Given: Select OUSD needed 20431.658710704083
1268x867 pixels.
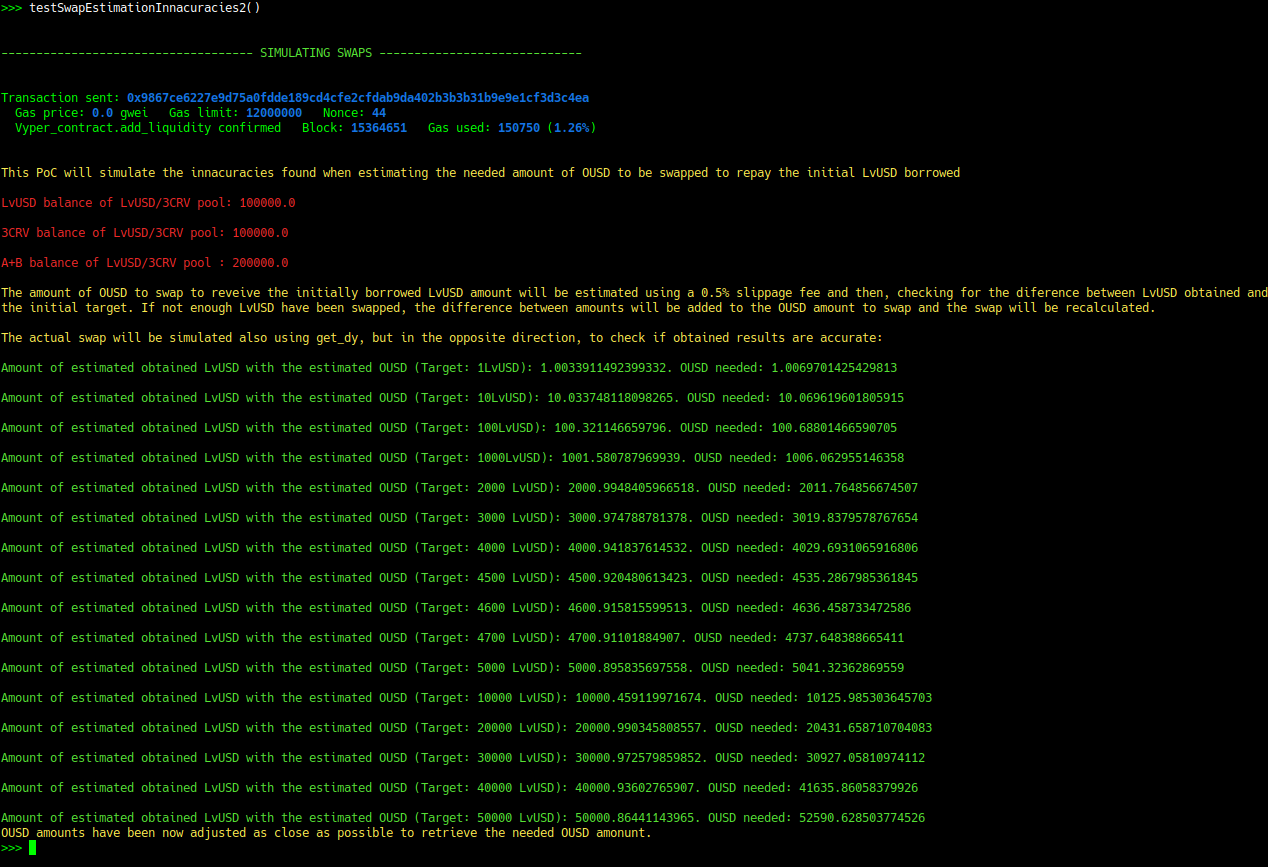Looking at the screenshot, I should 869,728.
